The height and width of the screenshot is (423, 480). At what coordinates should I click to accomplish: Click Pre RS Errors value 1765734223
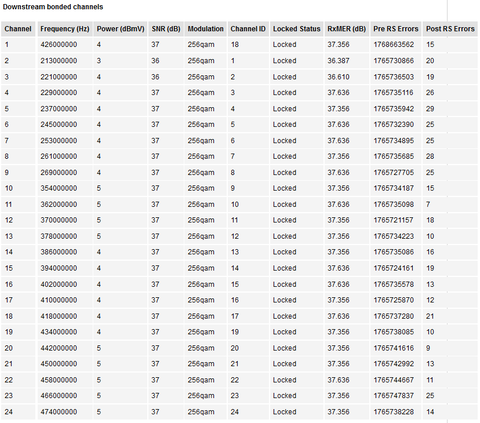(394, 236)
